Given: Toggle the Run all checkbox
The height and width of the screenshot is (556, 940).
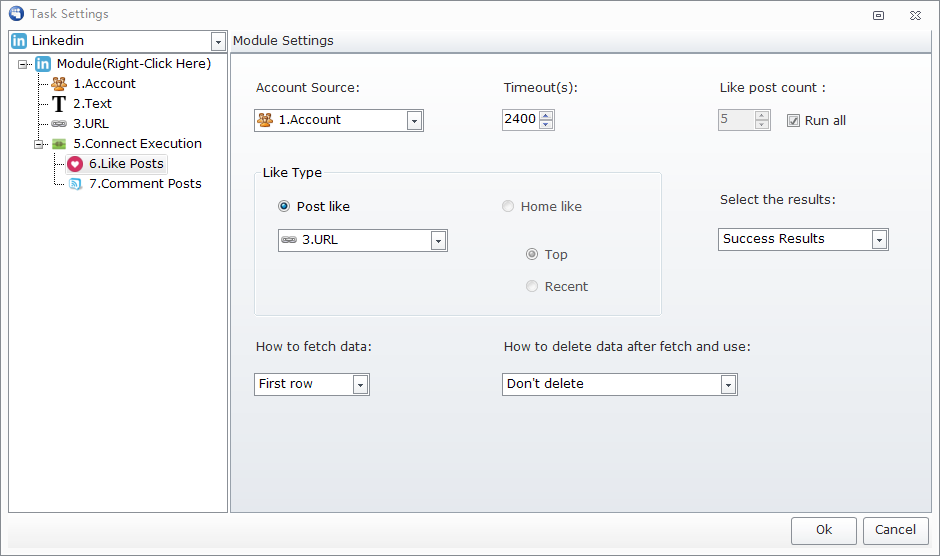Looking at the screenshot, I should (794, 121).
